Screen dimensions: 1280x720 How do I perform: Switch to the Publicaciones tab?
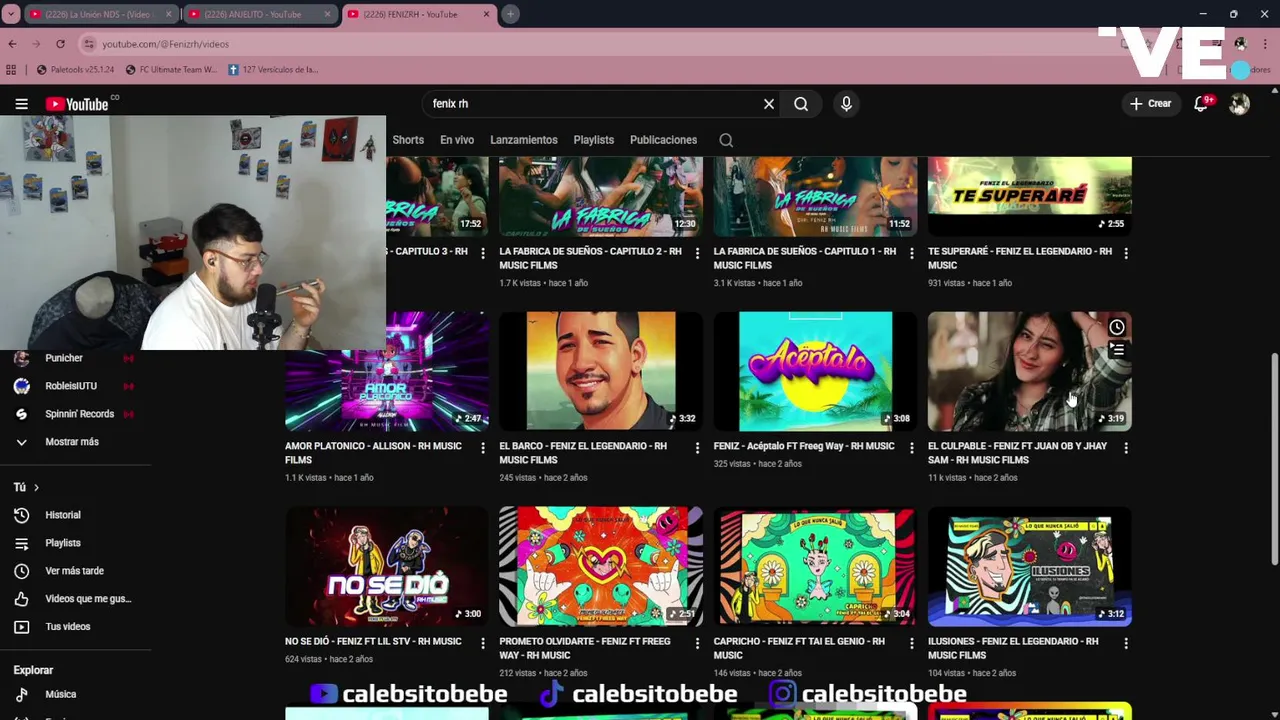click(x=663, y=140)
